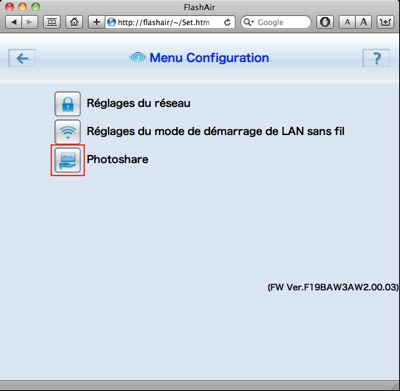Screen dimensions: 400x391
Task: Open Réglages du réseau text link
Action: (139, 103)
